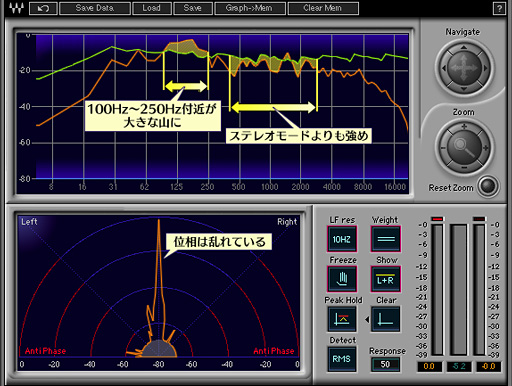
Task: Click the Save Data button
Action: (x=95, y=8)
